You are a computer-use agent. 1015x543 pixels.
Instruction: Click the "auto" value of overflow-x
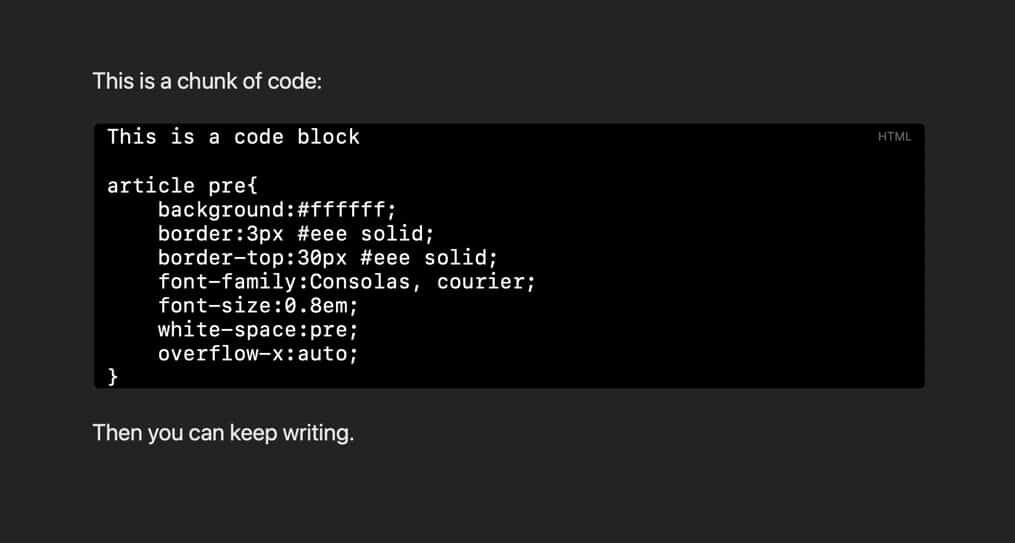click(x=327, y=354)
